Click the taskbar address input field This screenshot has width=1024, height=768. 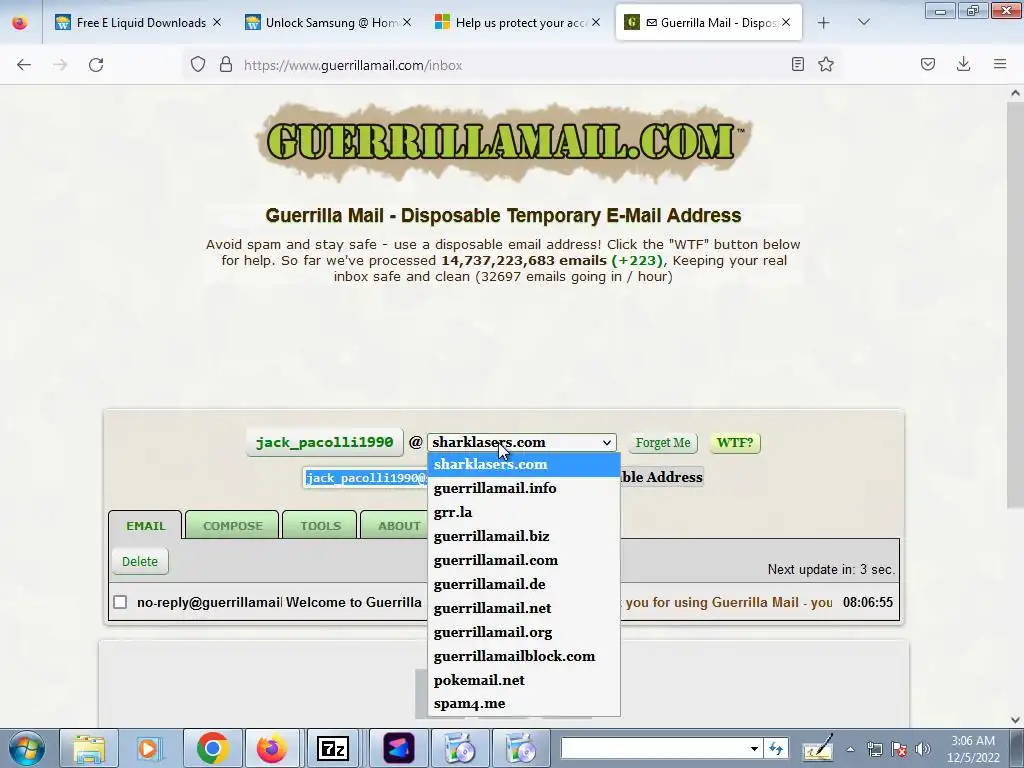653,748
